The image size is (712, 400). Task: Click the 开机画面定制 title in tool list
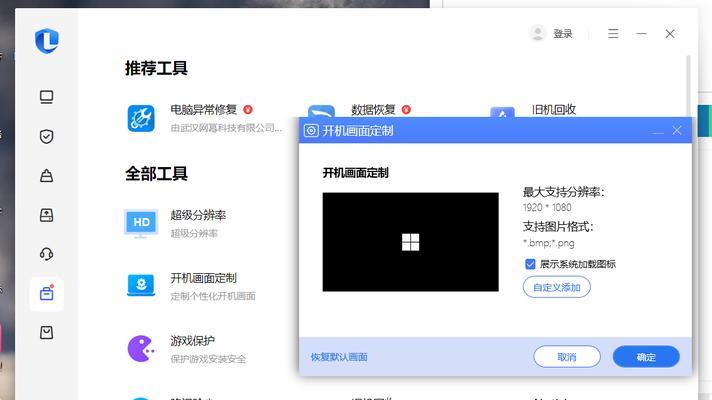203,278
